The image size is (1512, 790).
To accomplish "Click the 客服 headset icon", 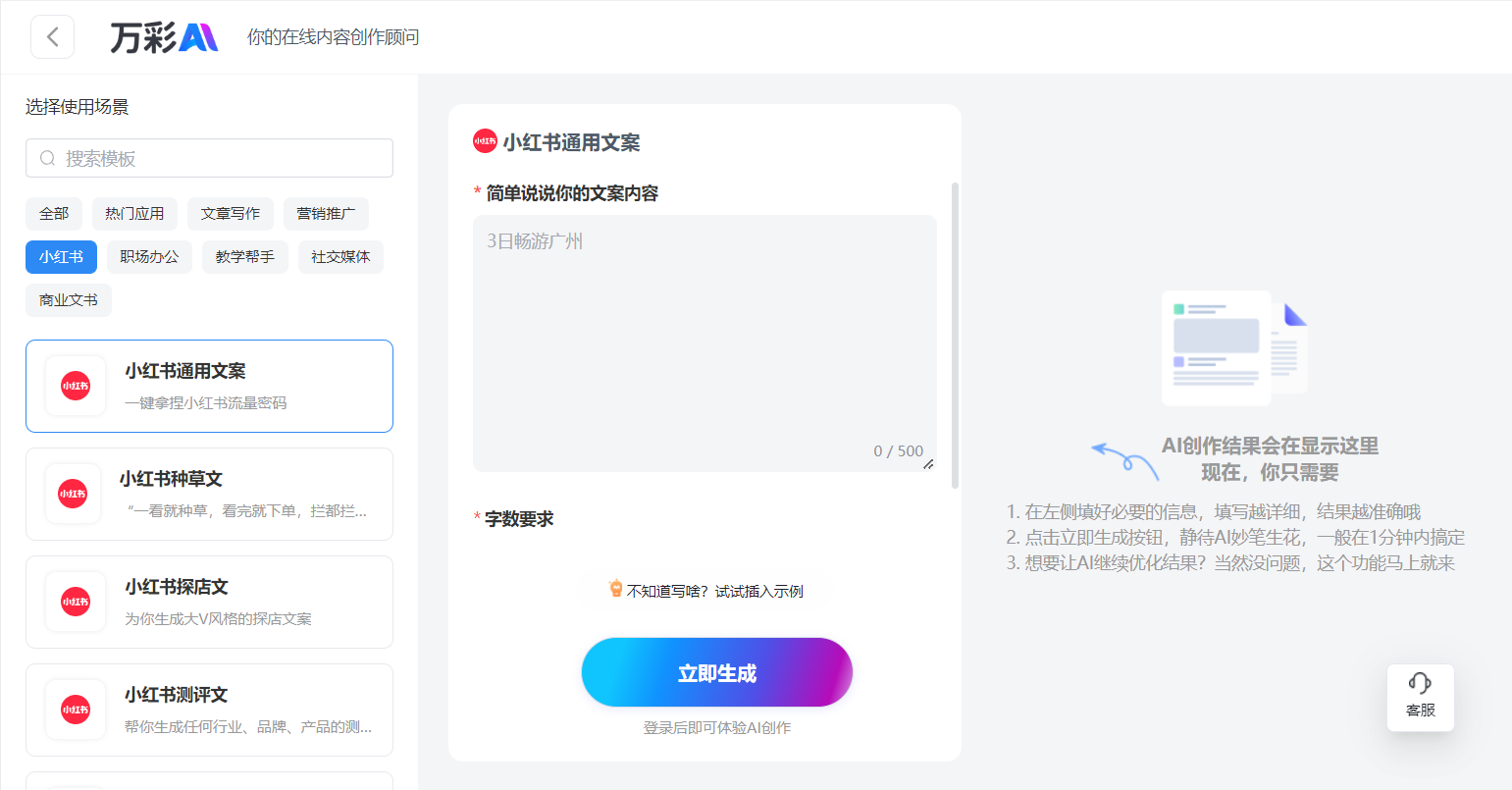I will (1420, 683).
